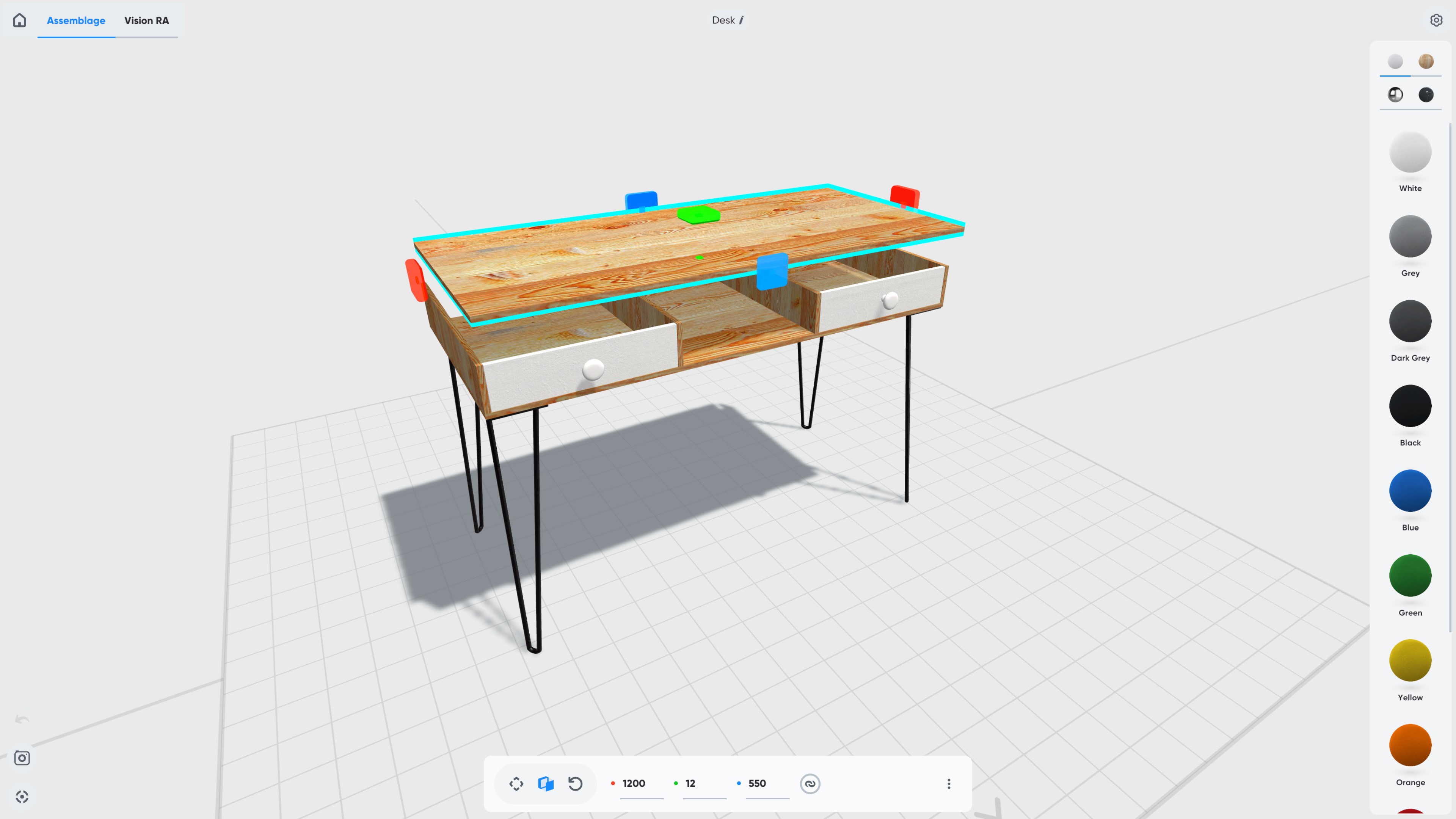Viewport: 1456px width, 819px height.
Task: Toggle the link dimensions chain button
Action: pos(810,783)
